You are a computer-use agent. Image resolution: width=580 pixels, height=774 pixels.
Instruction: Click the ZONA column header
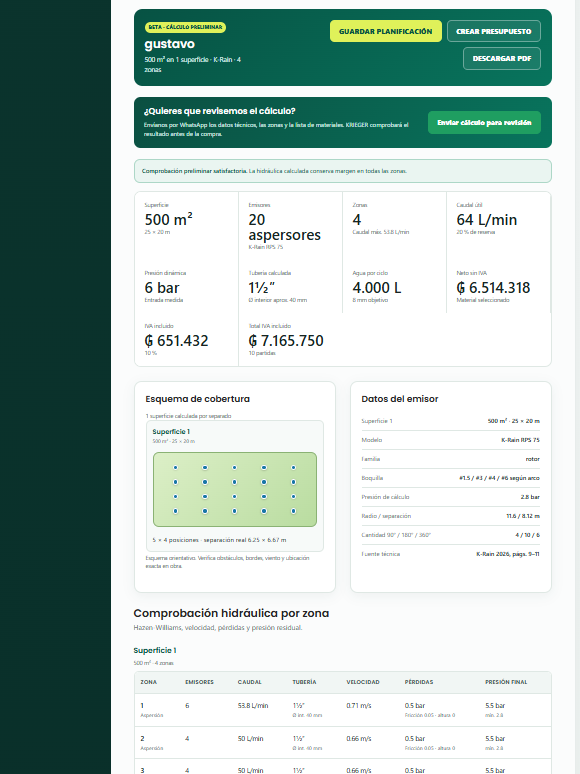point(149,682)
